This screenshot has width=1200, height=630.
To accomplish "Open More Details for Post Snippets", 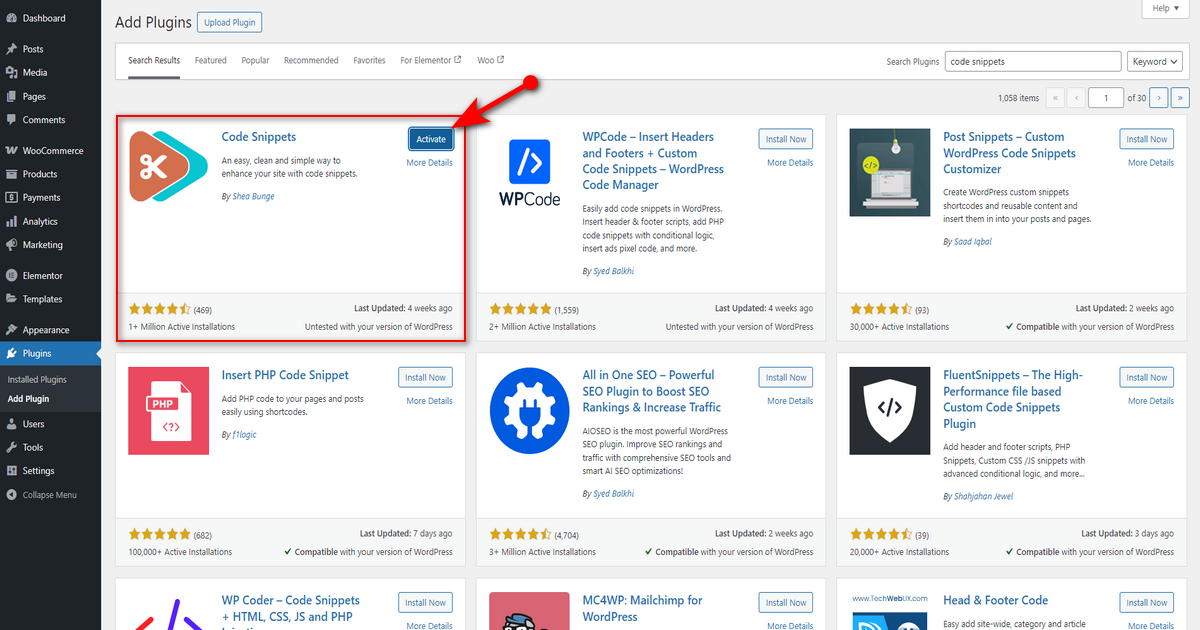I will [x=1151, y=162].
